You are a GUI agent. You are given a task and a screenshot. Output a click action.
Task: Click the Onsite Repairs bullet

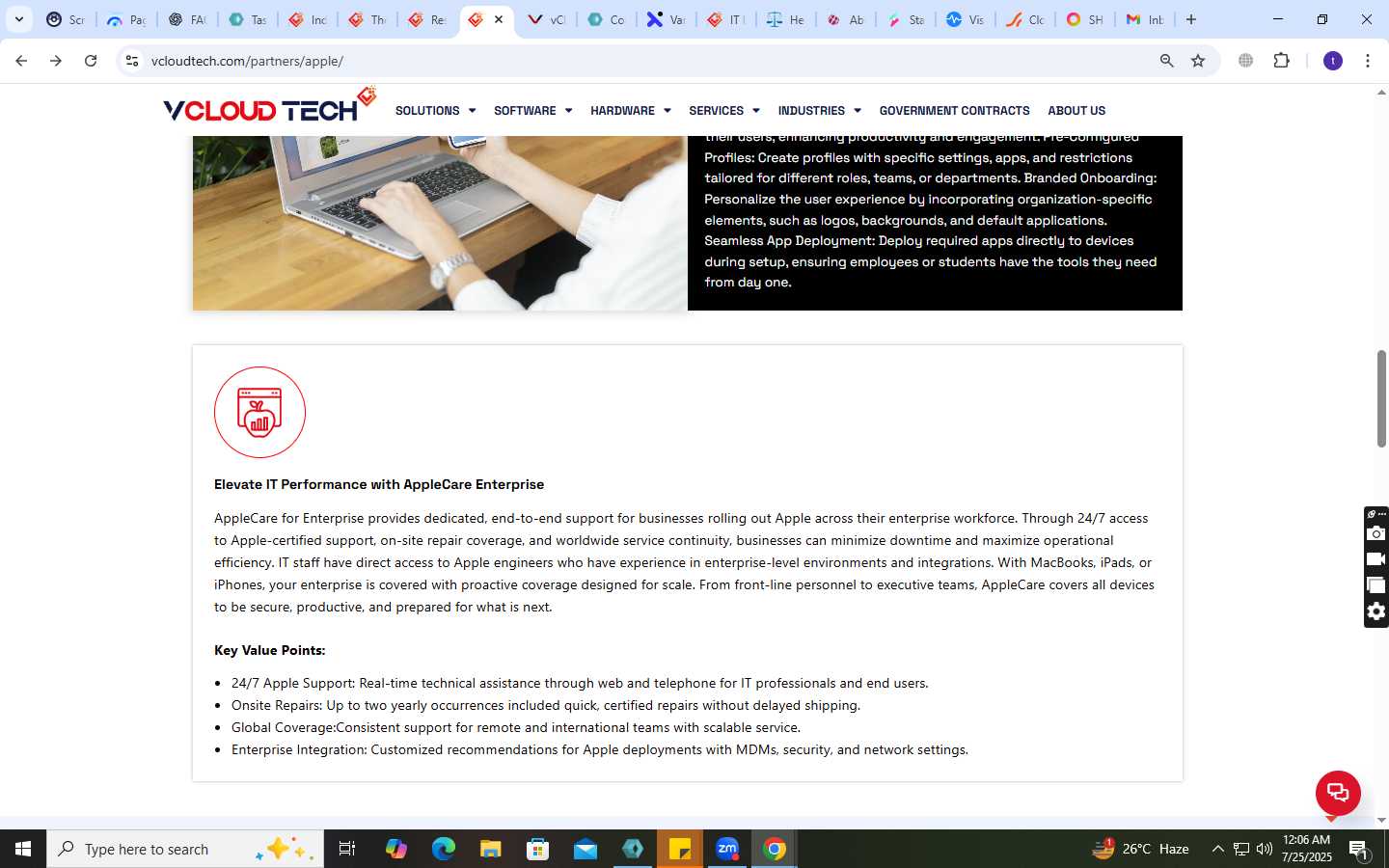(x=546, y=705)
